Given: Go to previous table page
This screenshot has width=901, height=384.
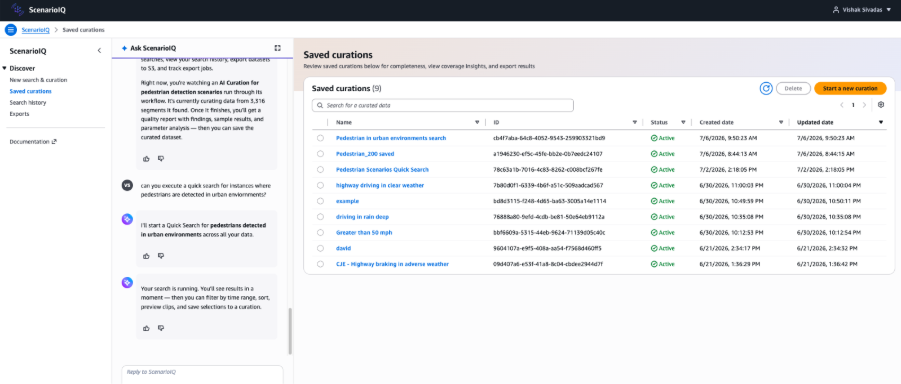Looking at the screenshot, I should pos(842,105).
